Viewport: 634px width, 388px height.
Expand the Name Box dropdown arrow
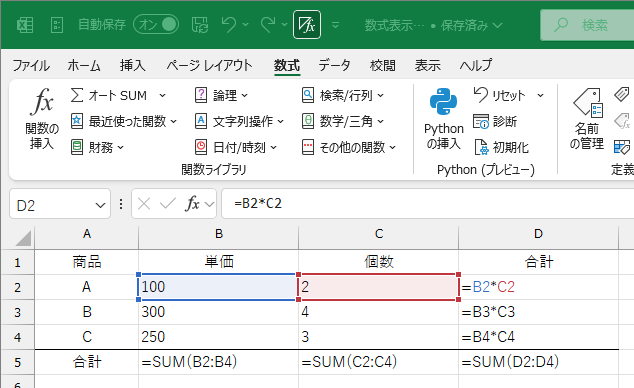pyautogui.click(x=100, y=205)
